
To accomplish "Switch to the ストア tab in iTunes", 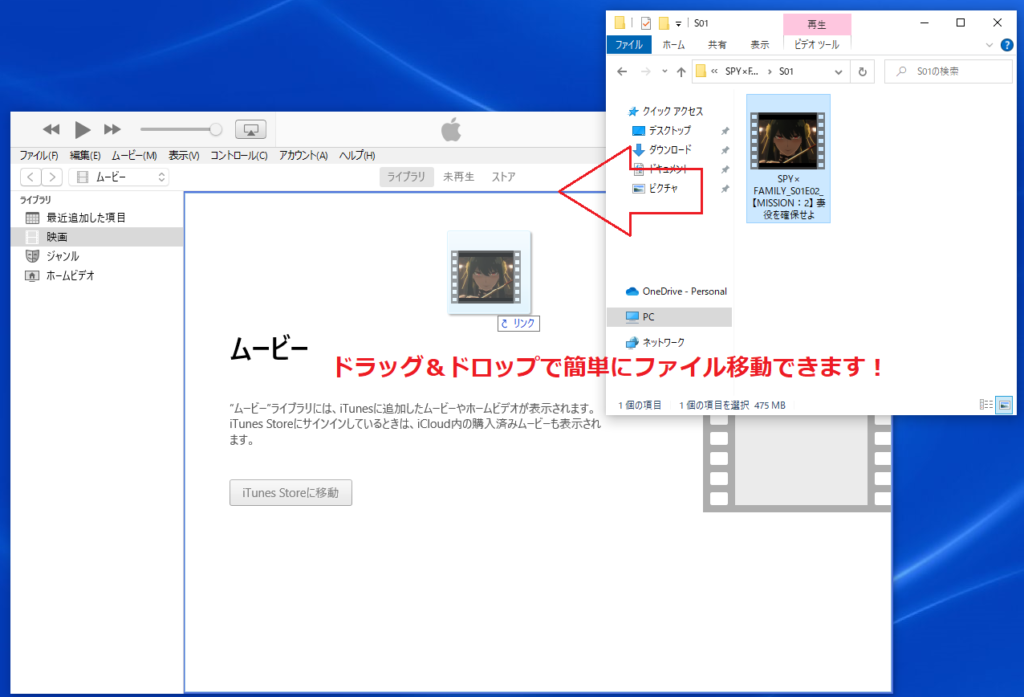I will [504, 176].
